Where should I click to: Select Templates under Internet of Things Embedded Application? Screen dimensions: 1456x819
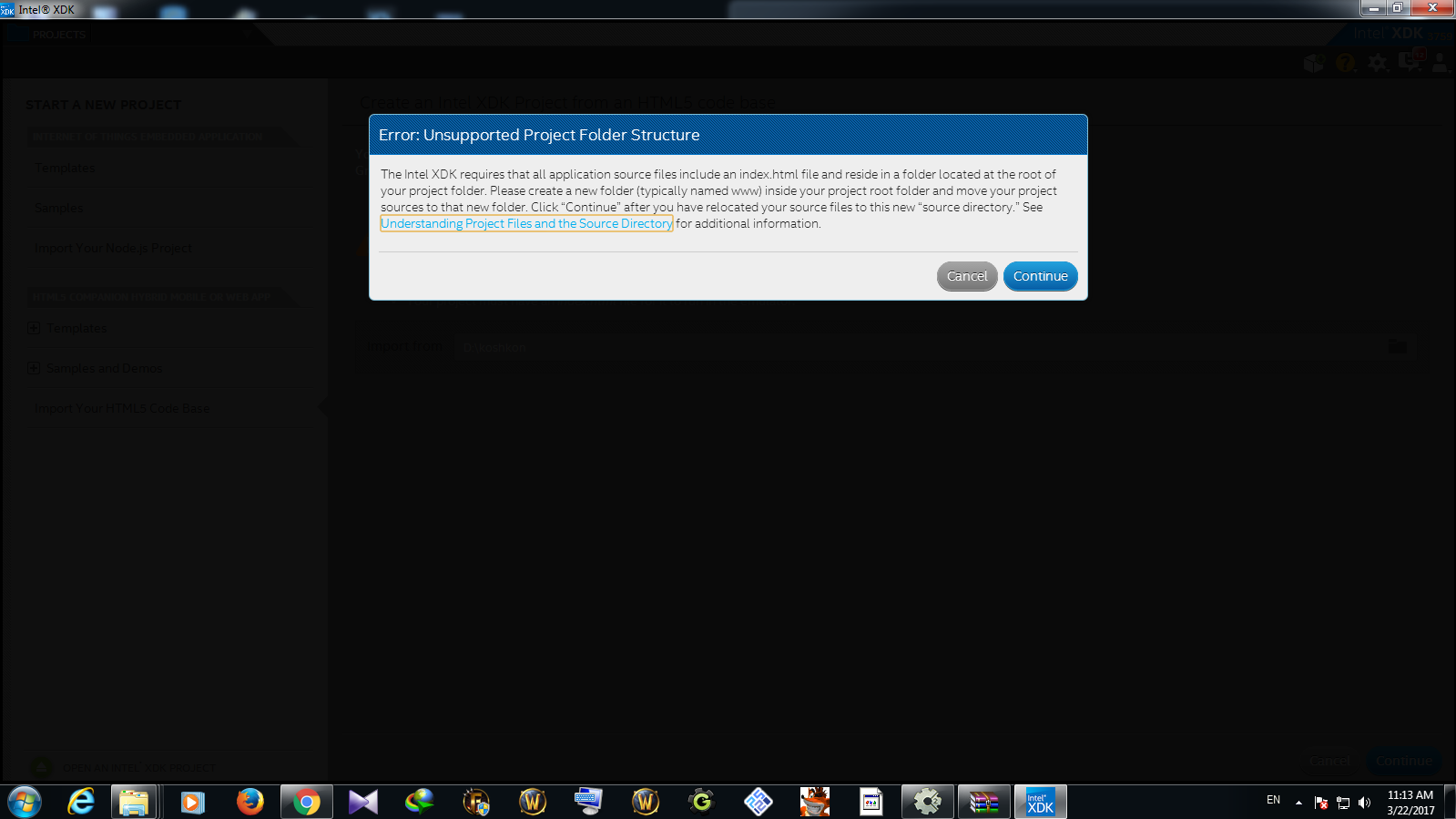point(65,168)
